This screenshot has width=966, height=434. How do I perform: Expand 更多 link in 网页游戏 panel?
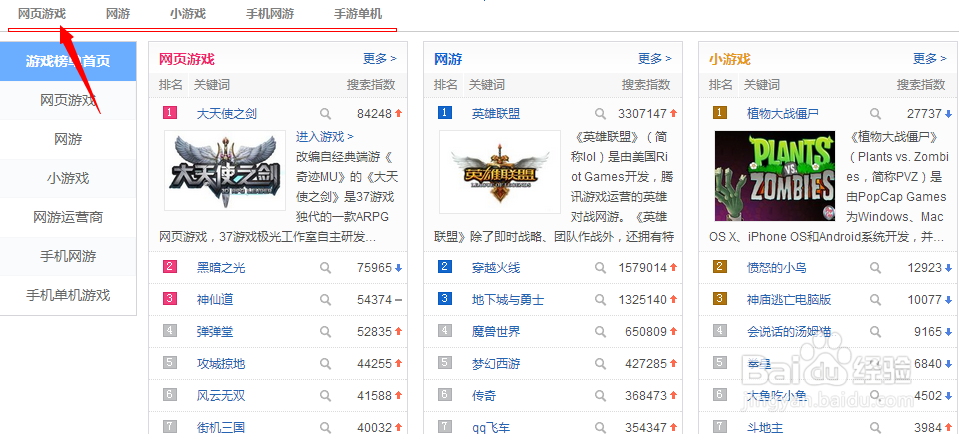click(x=380, y=59)
